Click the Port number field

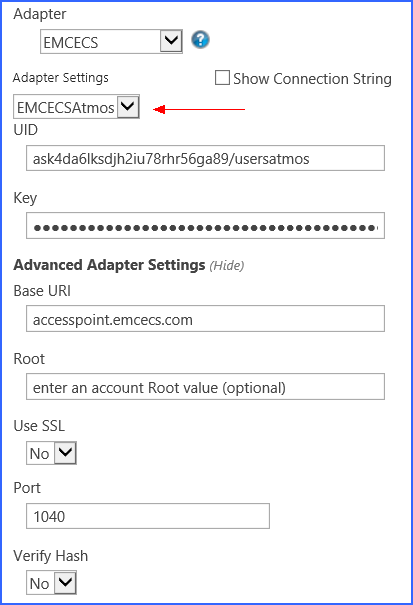(148, 516)
